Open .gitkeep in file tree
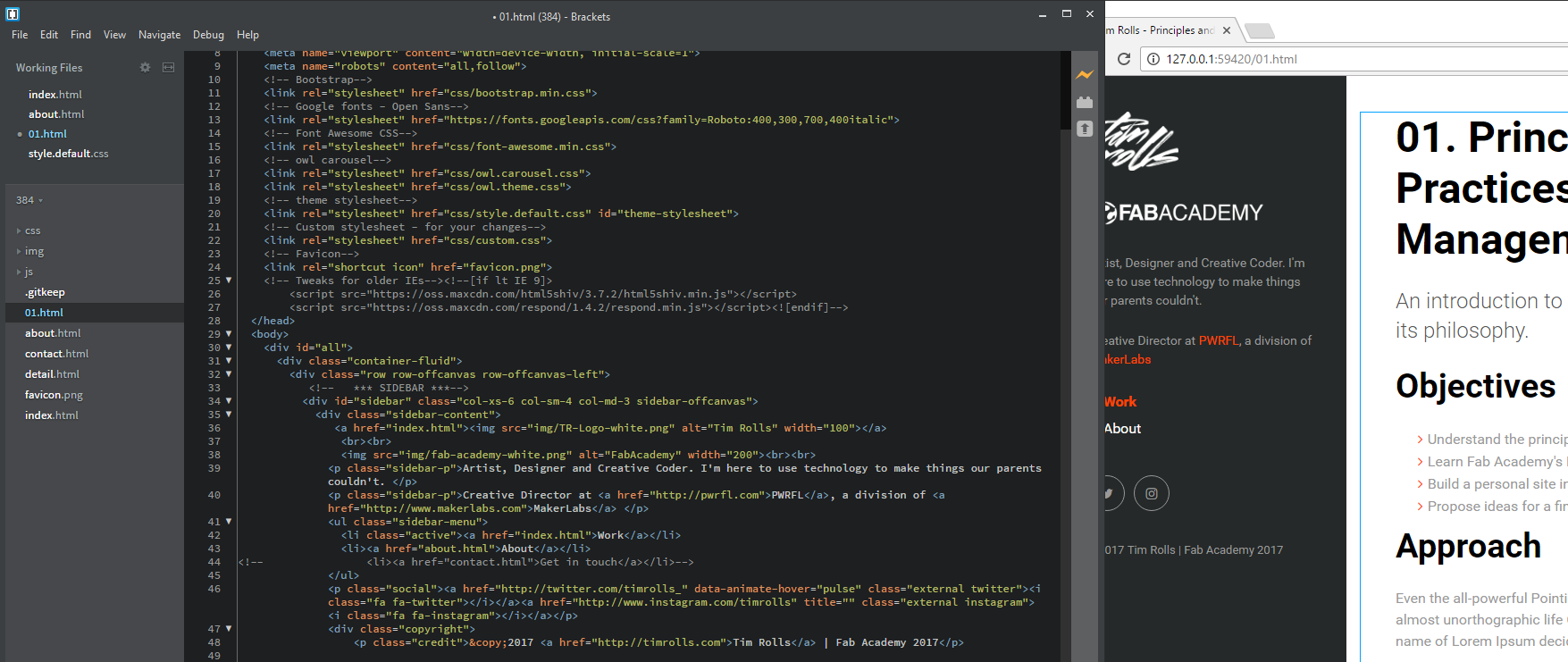This screenshot has width=1568, height=662. [45, 292]
